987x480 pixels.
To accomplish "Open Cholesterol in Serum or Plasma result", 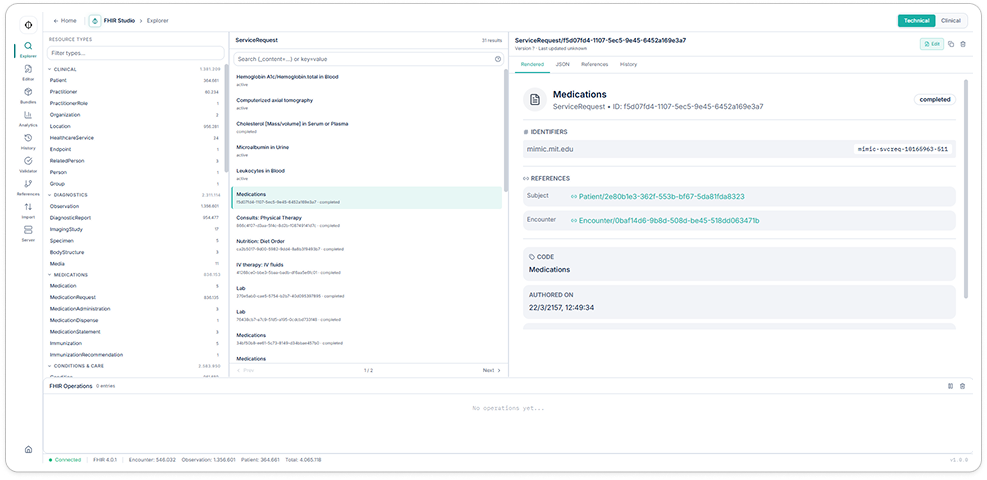I will (x=367, y=127).
